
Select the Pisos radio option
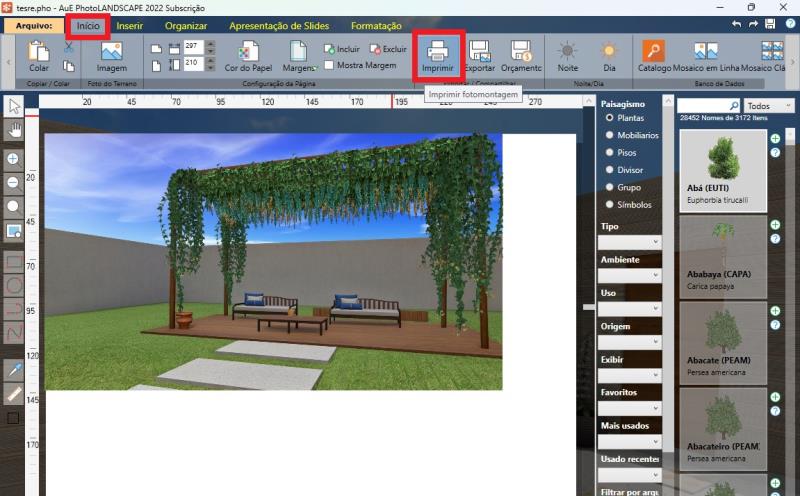609,153
